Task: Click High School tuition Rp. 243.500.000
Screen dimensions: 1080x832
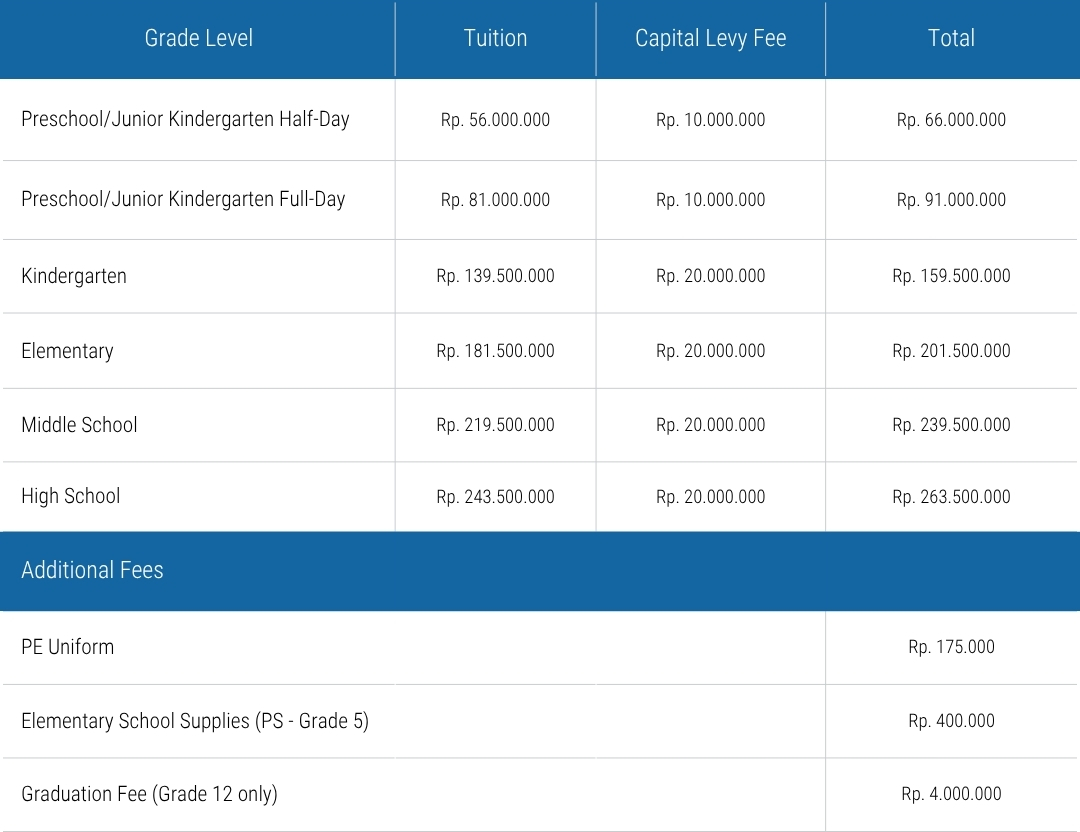Action: click(495, 497)
